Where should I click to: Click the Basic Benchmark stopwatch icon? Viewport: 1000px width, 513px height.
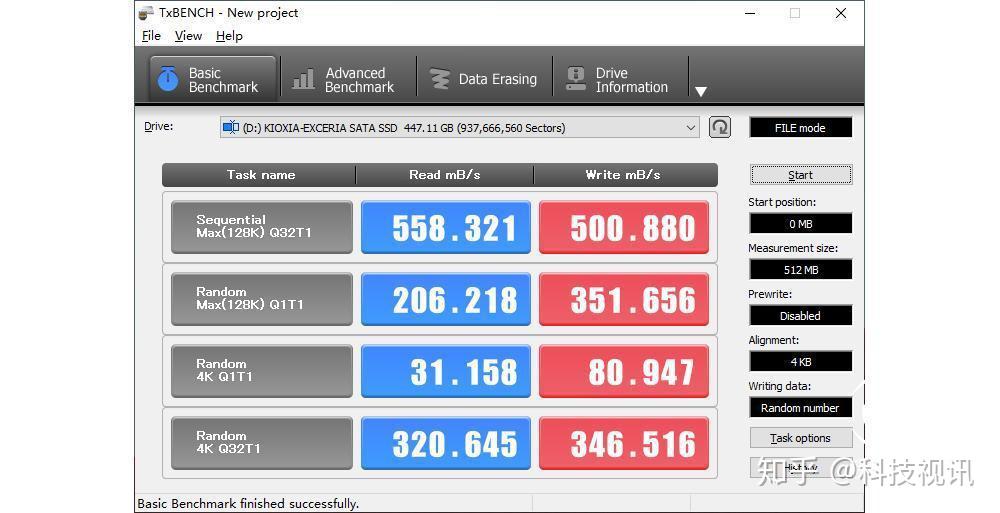click(168, 78)
